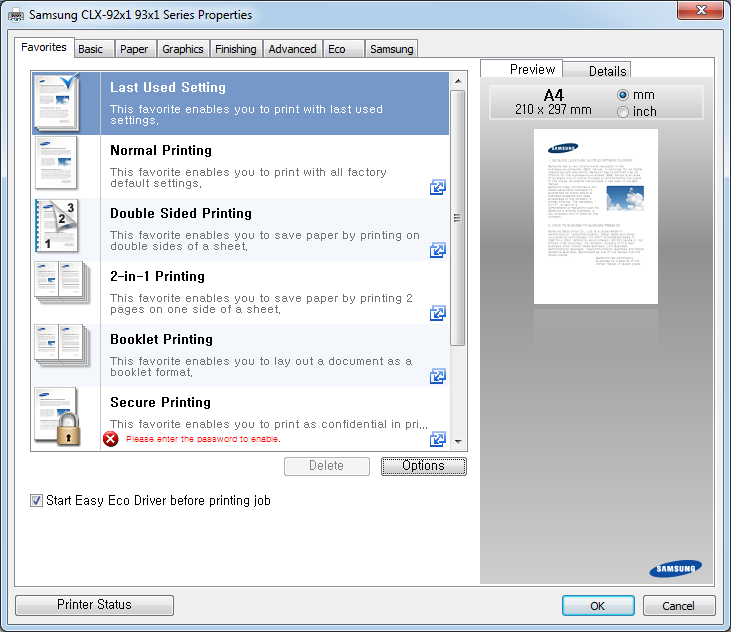Click the Printer Status button
731x632 pixels.
pos(94,605)
